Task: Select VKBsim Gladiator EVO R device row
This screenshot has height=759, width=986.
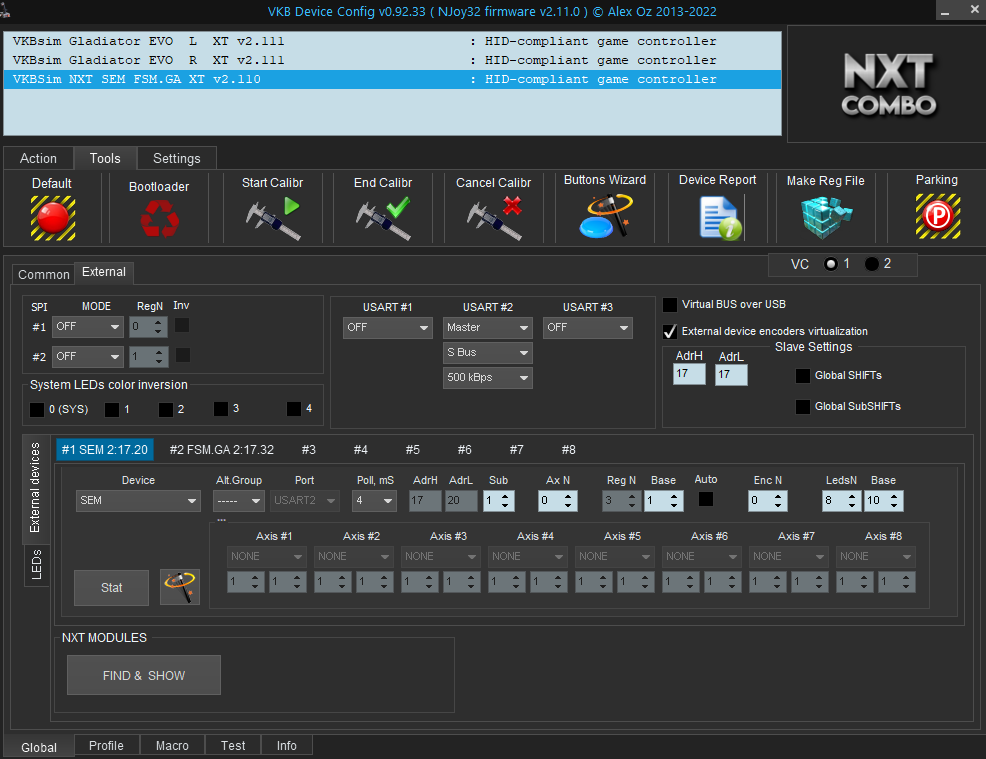Action: (392, 60)
